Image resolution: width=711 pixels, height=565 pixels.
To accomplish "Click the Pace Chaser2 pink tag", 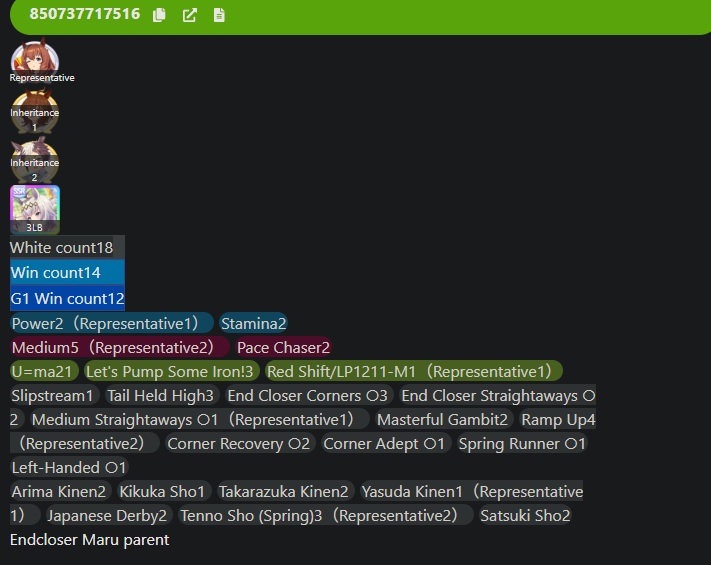I will click(x=283, y=347).
